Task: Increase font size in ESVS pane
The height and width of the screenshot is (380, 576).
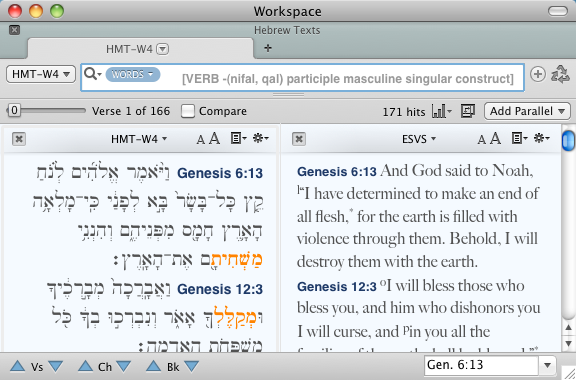Action: click(x=495, y=139)
